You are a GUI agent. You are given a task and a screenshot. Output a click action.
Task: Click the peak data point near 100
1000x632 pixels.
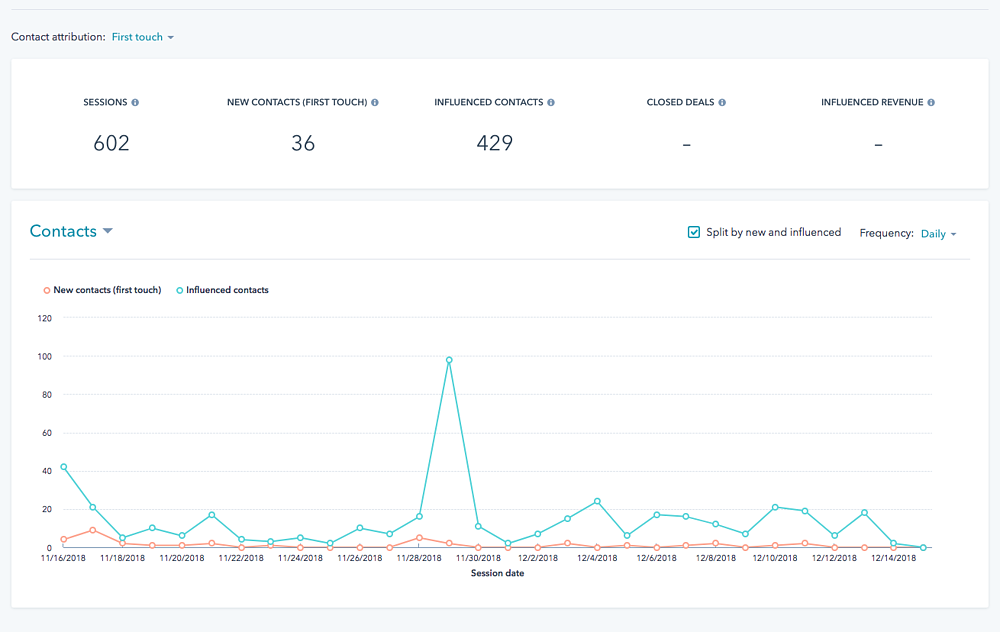pyautogui.click(x=449, y=360)
